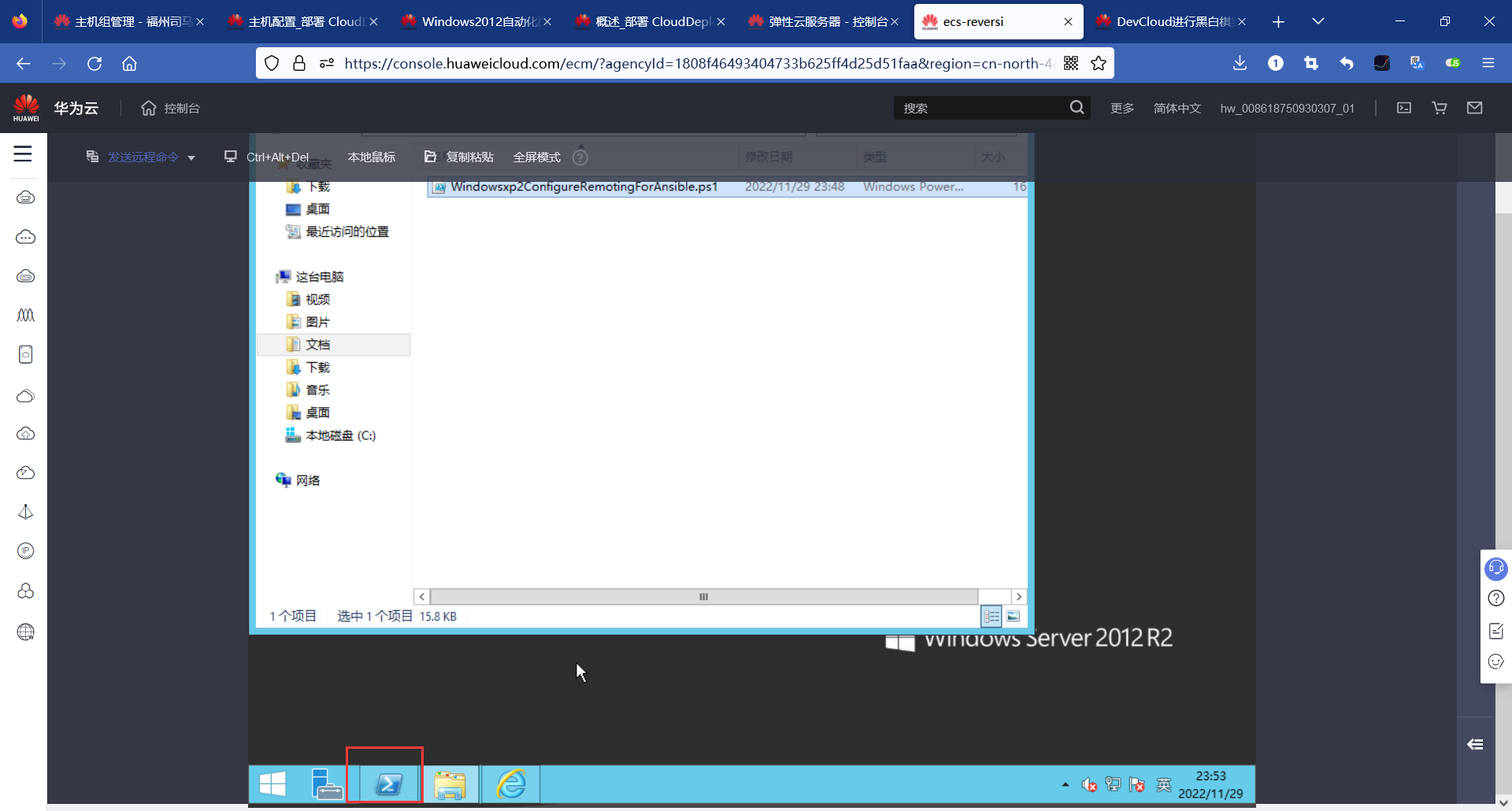
Task: Open the Windows Start button
Action: point(272,784)
